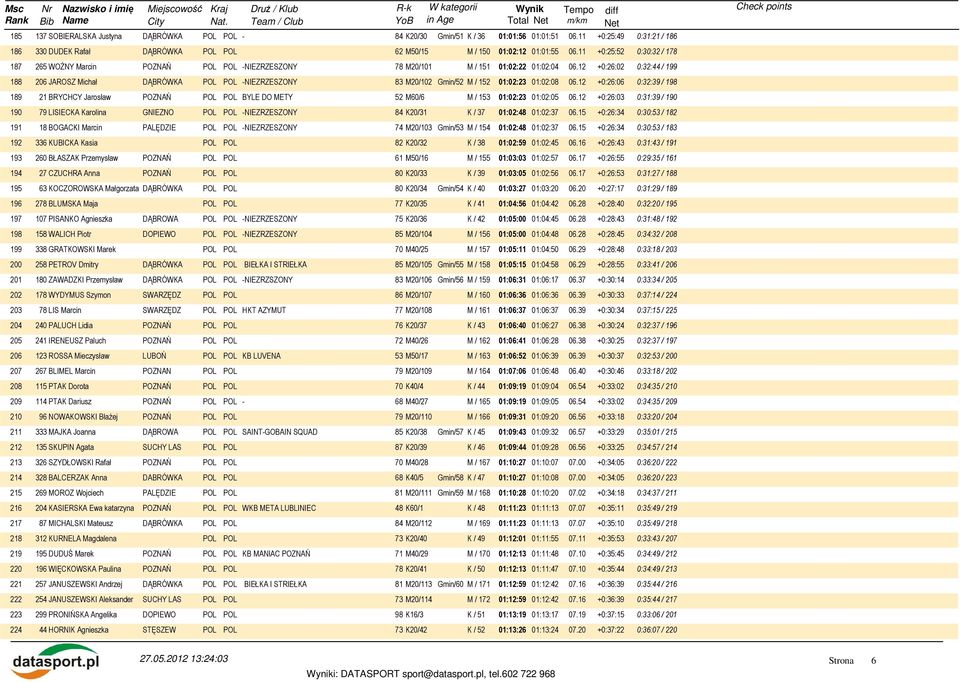This screenshot has width=960, height=682.
Task: Click club HKT AZYMUT
Action: 264,310
